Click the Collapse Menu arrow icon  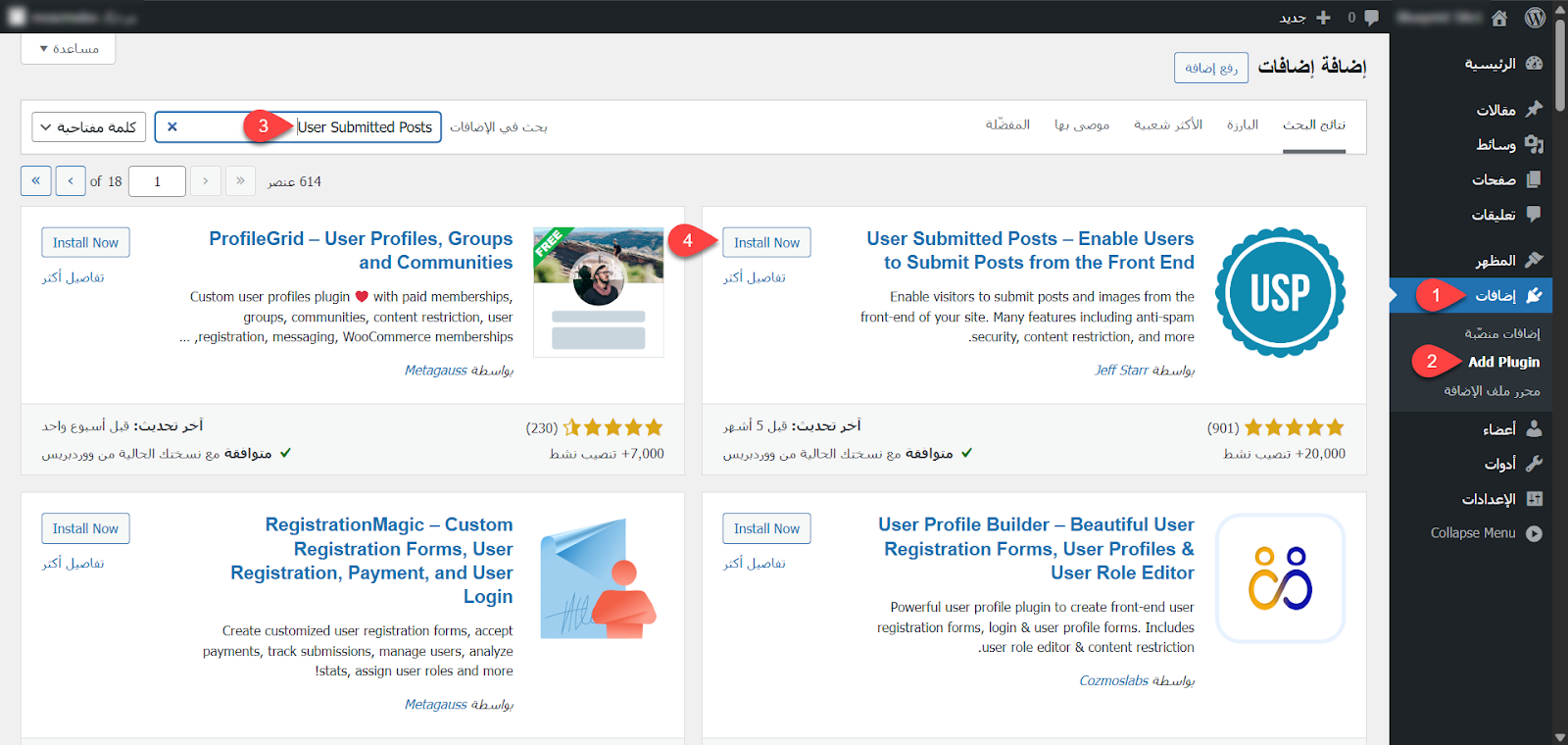[x=1534, y=533]
